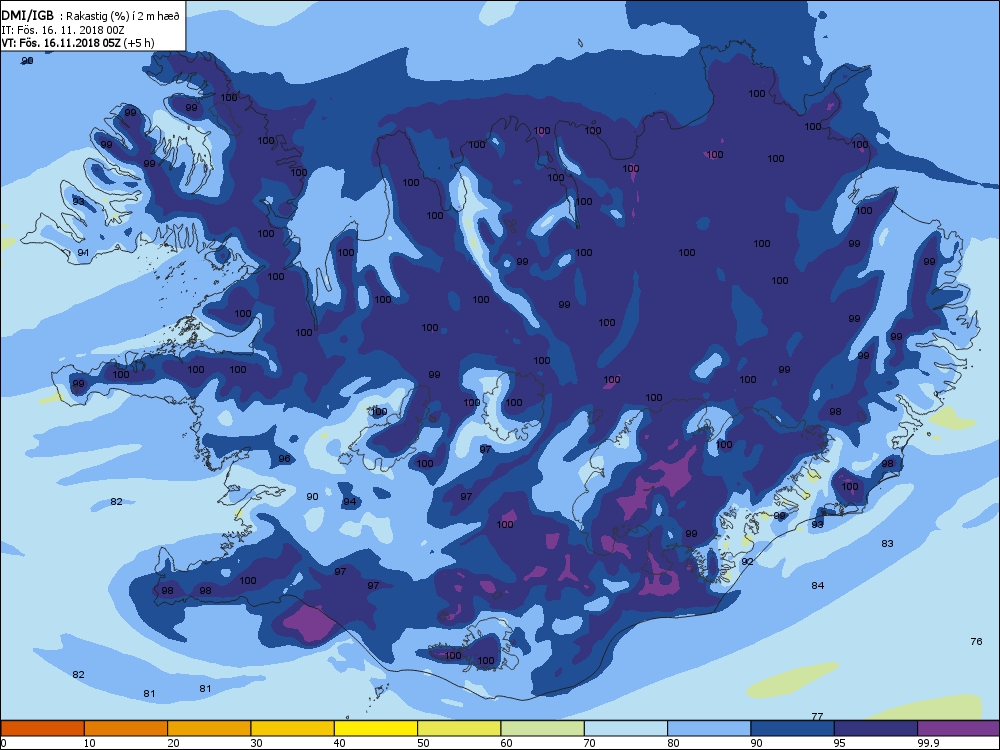1000x750 pixels.
Task: Click the dark orange 0–10 legend swatch
Action: pyautogui.click(x=43, y=728)
